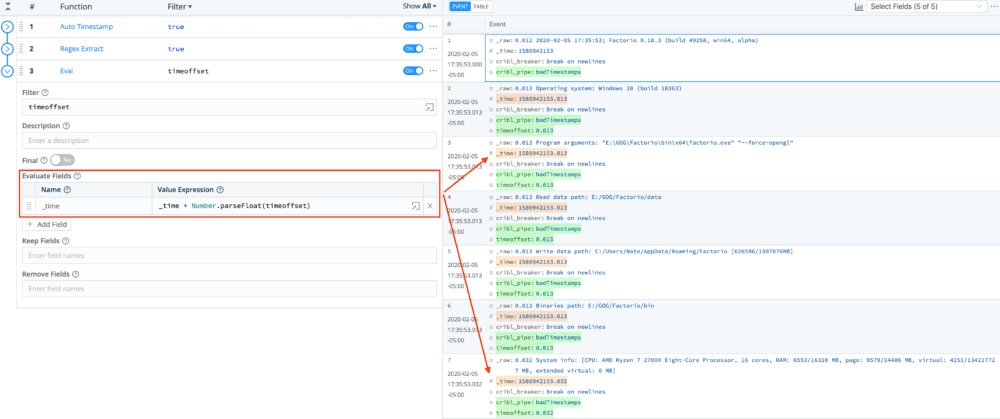Click the collapse-all functions icon in header
This screenshot has height=419, width=1000.
point(7,6)
